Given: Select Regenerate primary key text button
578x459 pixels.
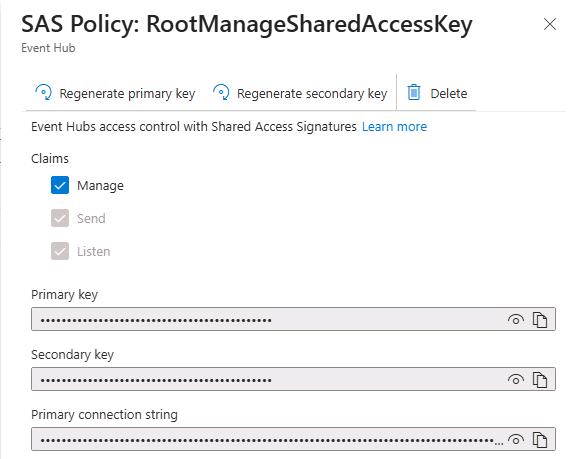Looking at the screenshot, I should pos(127,94).
